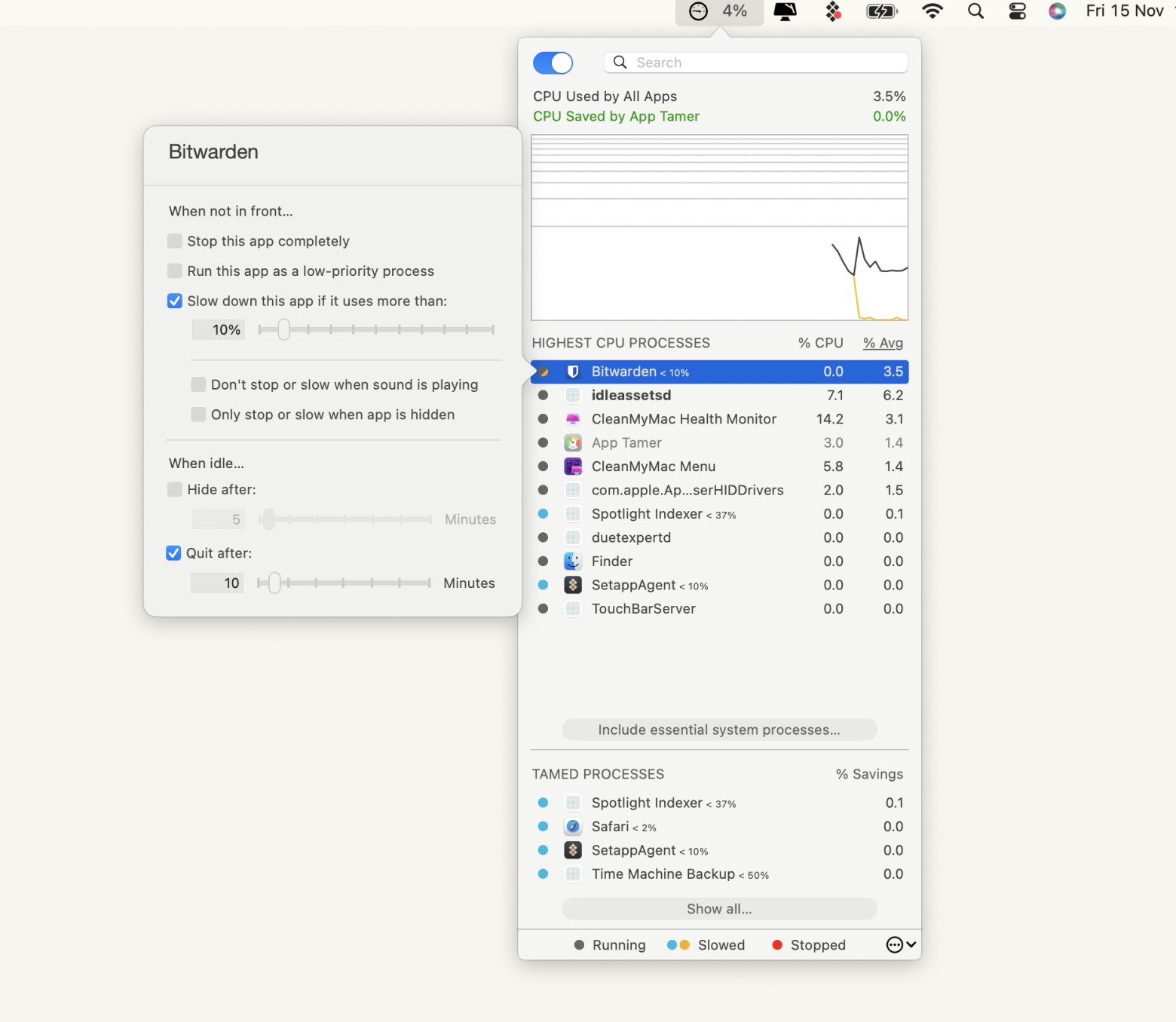The width and height of the screenshot is (1176, 1022).
Task: Click the battery charging status icon
Action: click(881, 11)
